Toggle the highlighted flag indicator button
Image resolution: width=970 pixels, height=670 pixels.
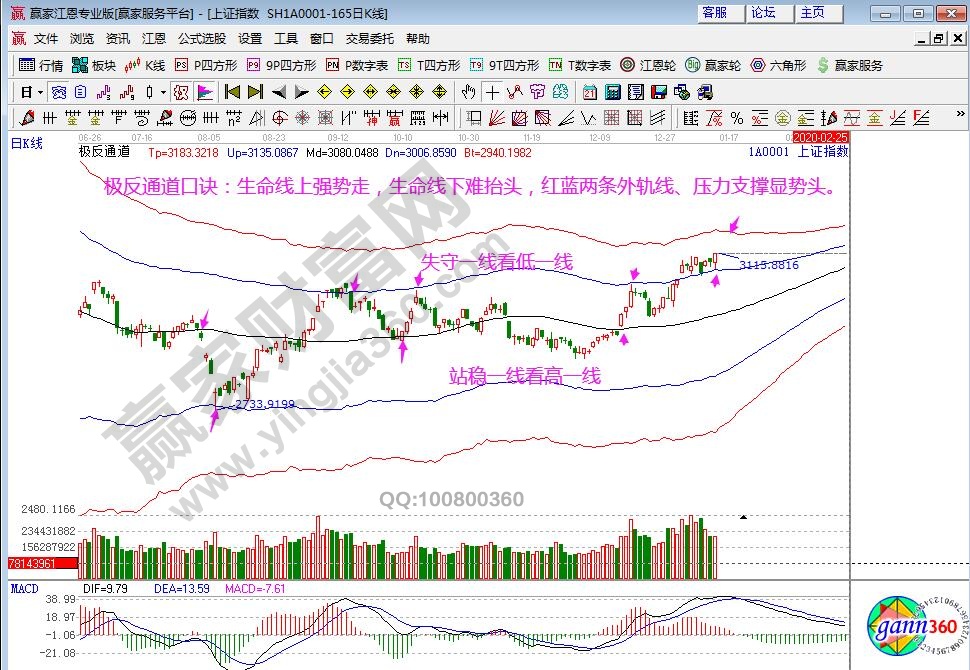[204, 92]
